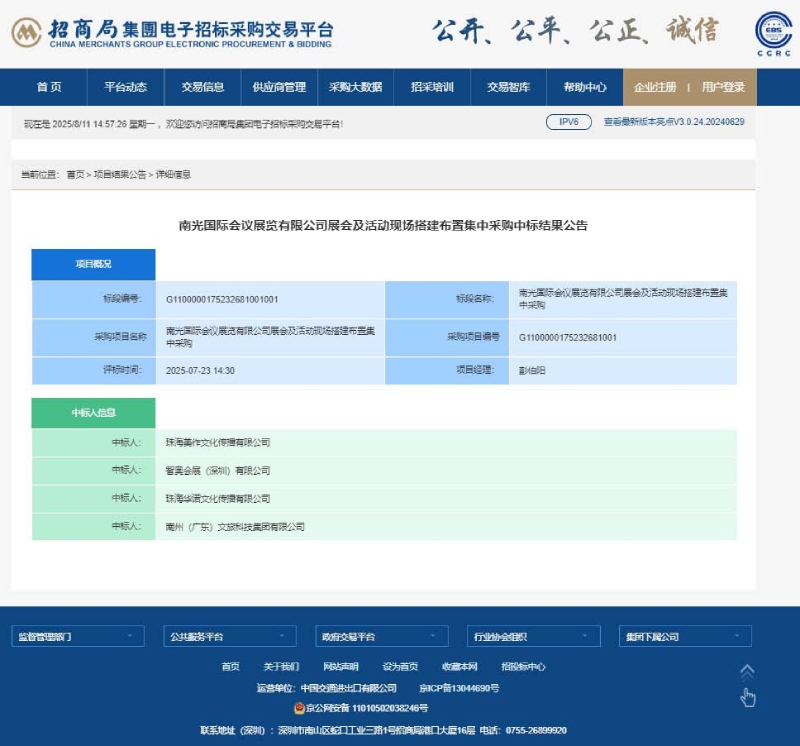Go to 首页 in the top navigation bar
This screenshot has height=746, width=800.
coord(49,87)
